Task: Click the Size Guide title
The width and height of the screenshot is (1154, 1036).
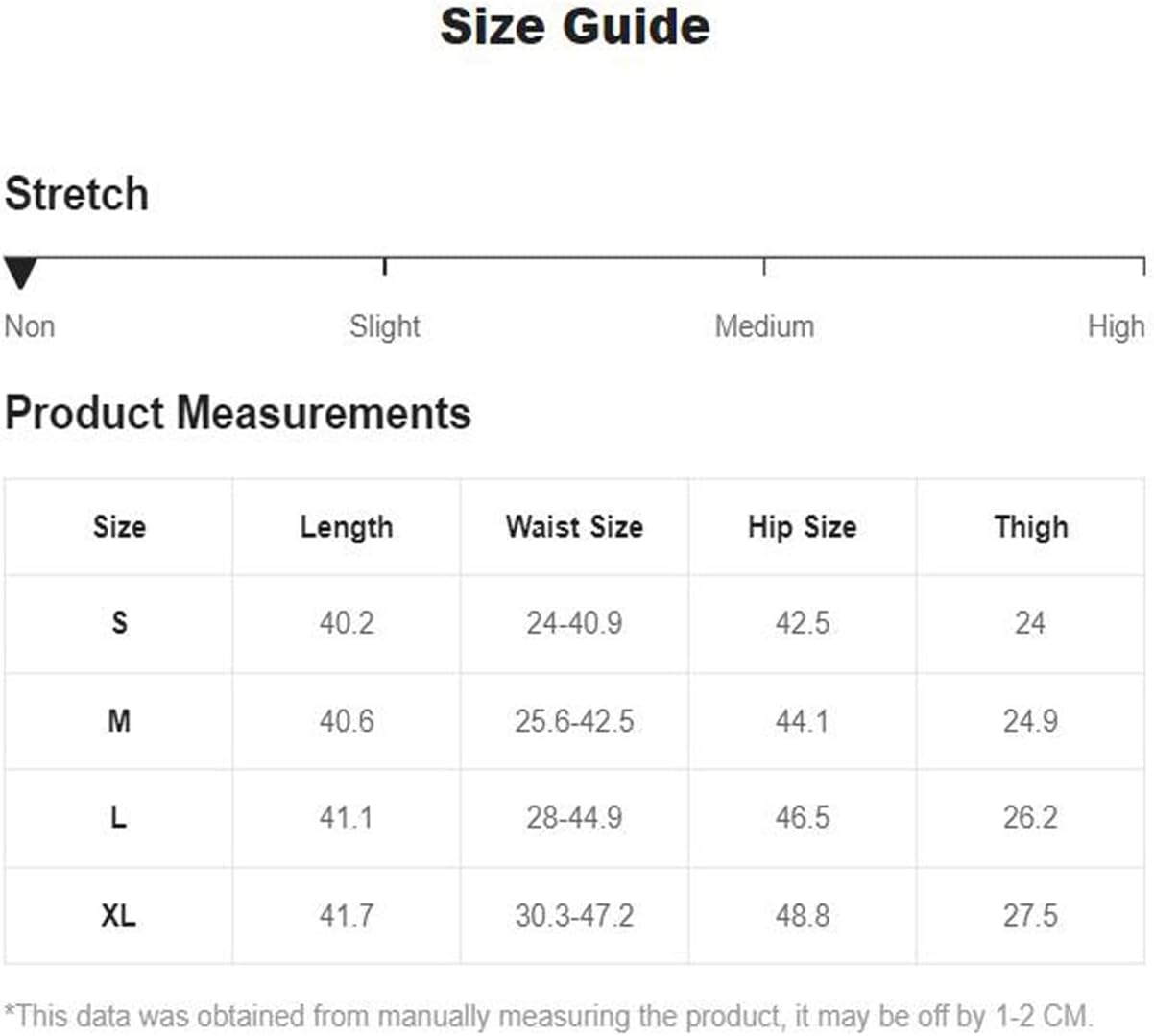Action: click(x=575, y=26)
